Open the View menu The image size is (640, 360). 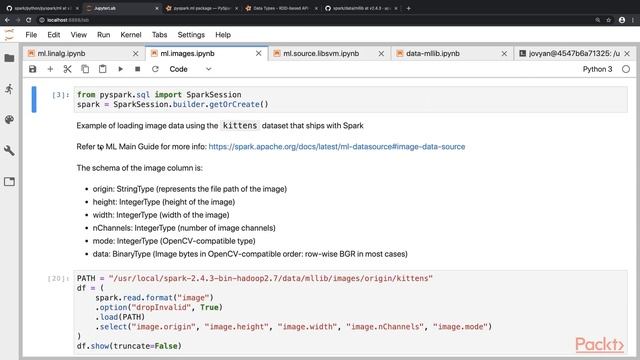(x=78, y=35)
